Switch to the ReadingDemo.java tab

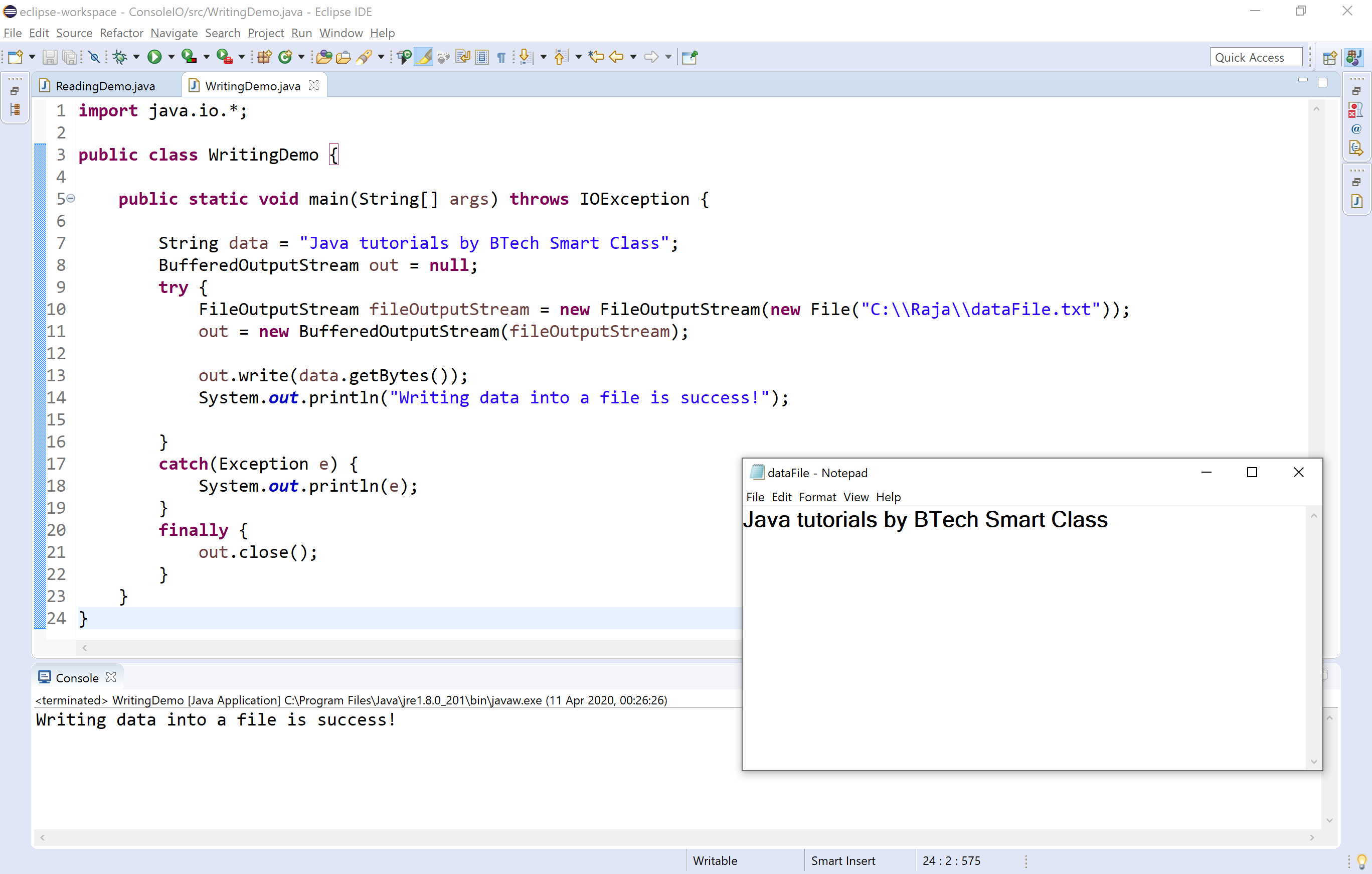tap(104, 85)
